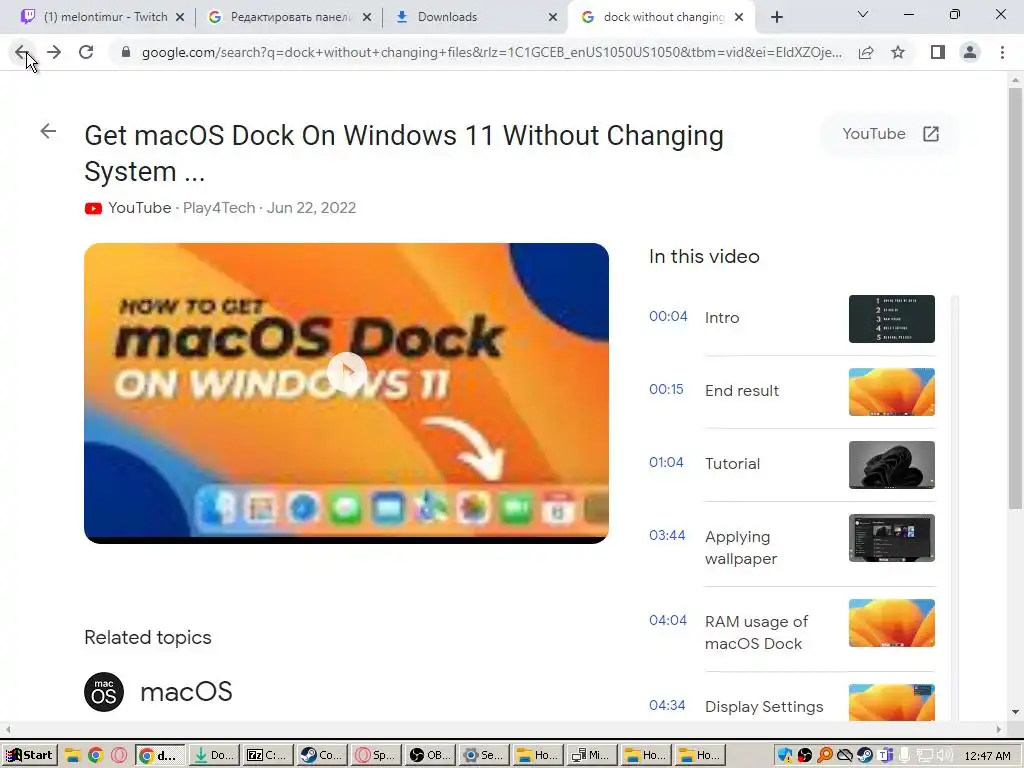Image resolution: width=1024 pixels, height=768 pixels.
Task: Open the Chrome side panel
Action: 938,52
